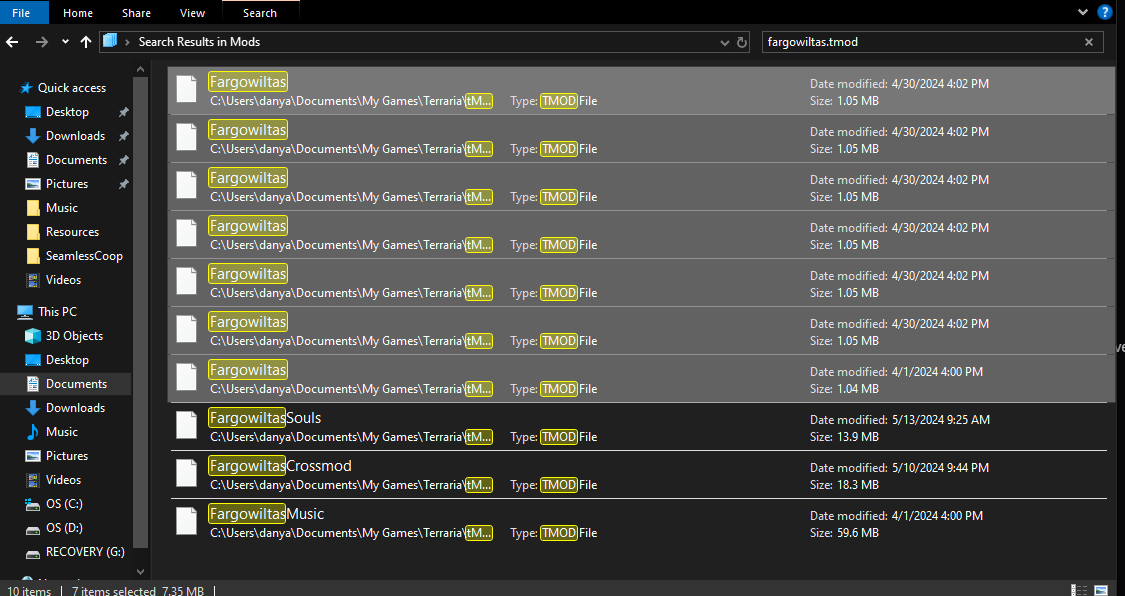Screen dimensions: 1125x596
Task: Click the 13.9 MB size of FargowiltasSouls
Action: pos(857,437)
